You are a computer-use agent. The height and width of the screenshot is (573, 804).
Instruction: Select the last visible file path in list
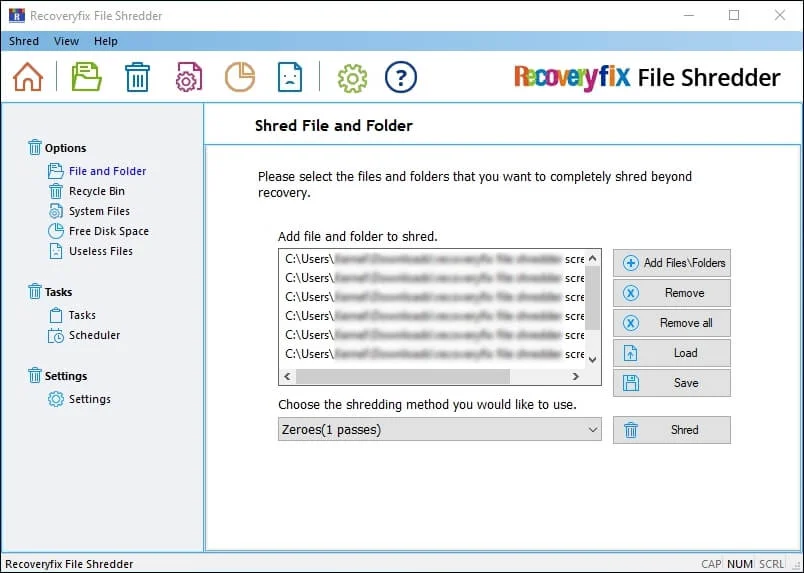pyautogui.click(x=434, y=354)
